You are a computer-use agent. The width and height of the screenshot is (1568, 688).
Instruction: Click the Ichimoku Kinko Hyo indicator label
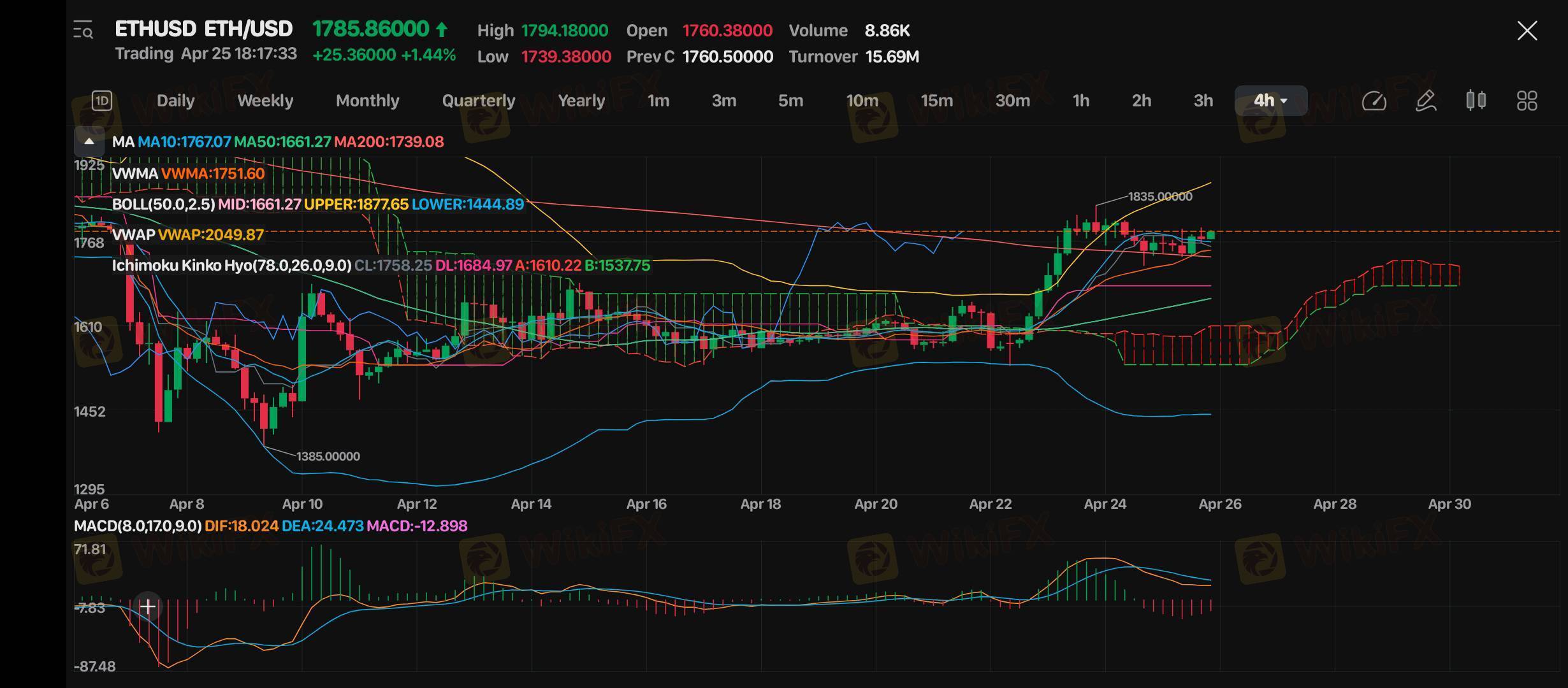tap(231, 266)
